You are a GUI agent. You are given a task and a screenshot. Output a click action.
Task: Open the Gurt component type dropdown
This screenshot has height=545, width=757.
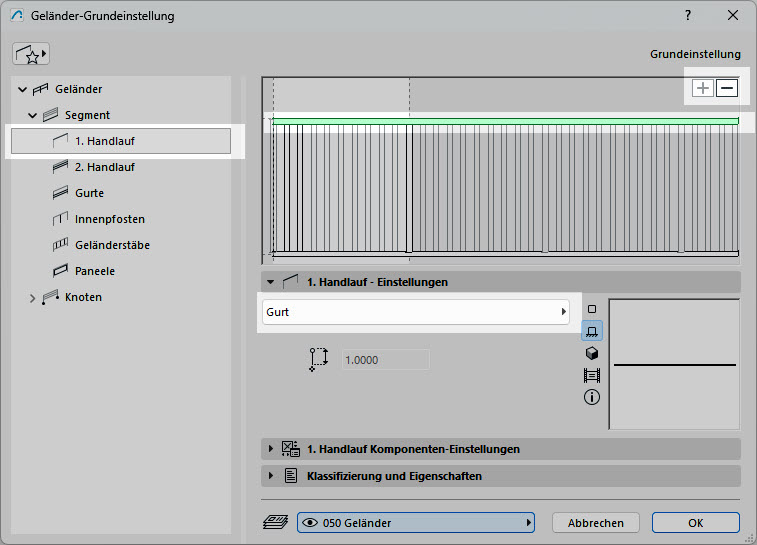click(416, 312)
